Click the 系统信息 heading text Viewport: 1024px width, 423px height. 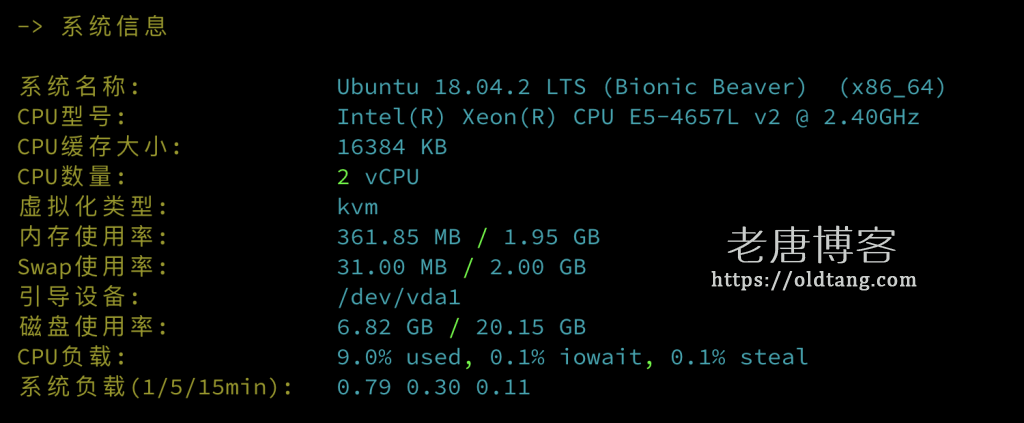114,27
